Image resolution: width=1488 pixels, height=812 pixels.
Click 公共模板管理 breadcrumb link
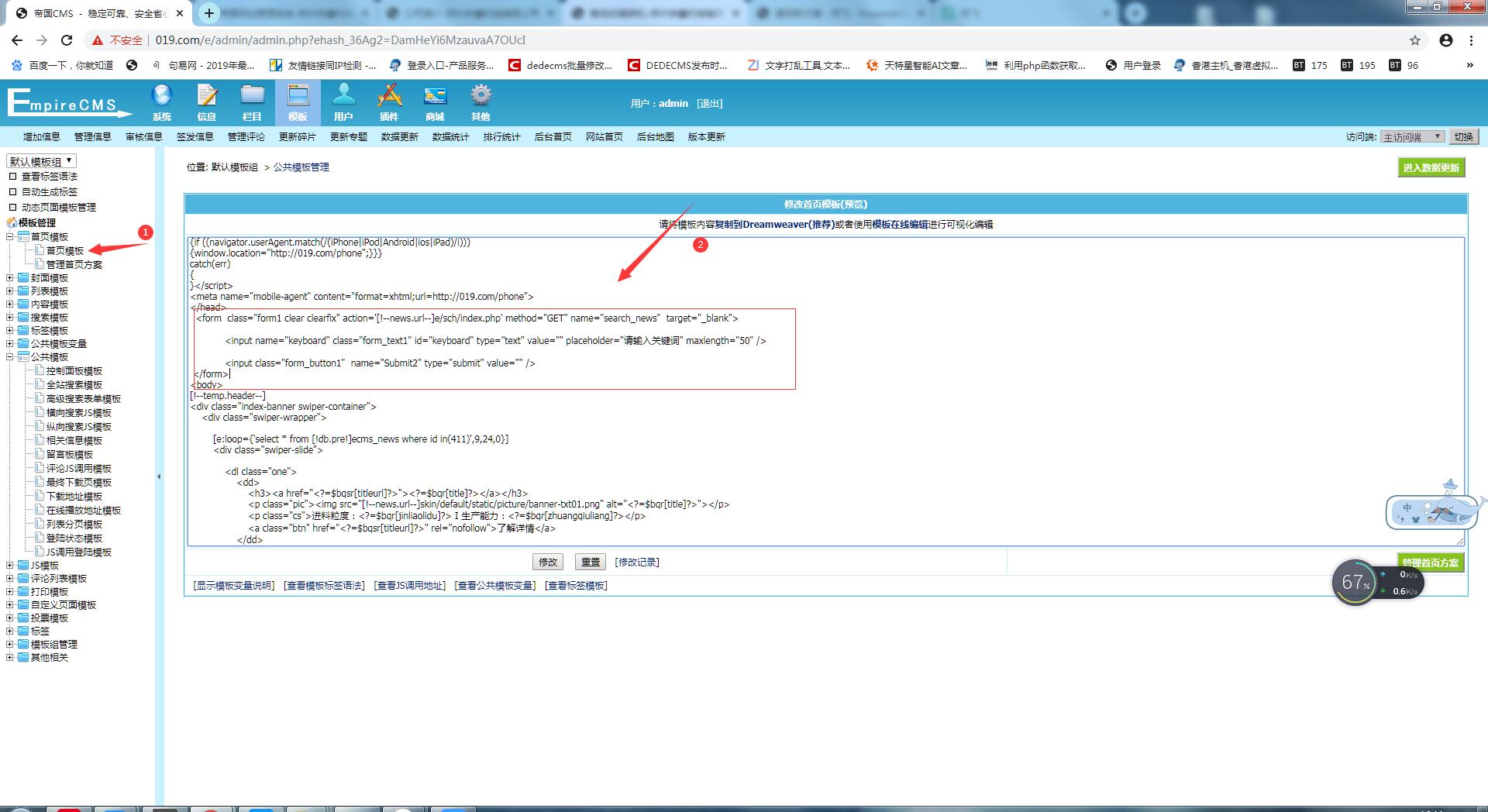[301, 167]
